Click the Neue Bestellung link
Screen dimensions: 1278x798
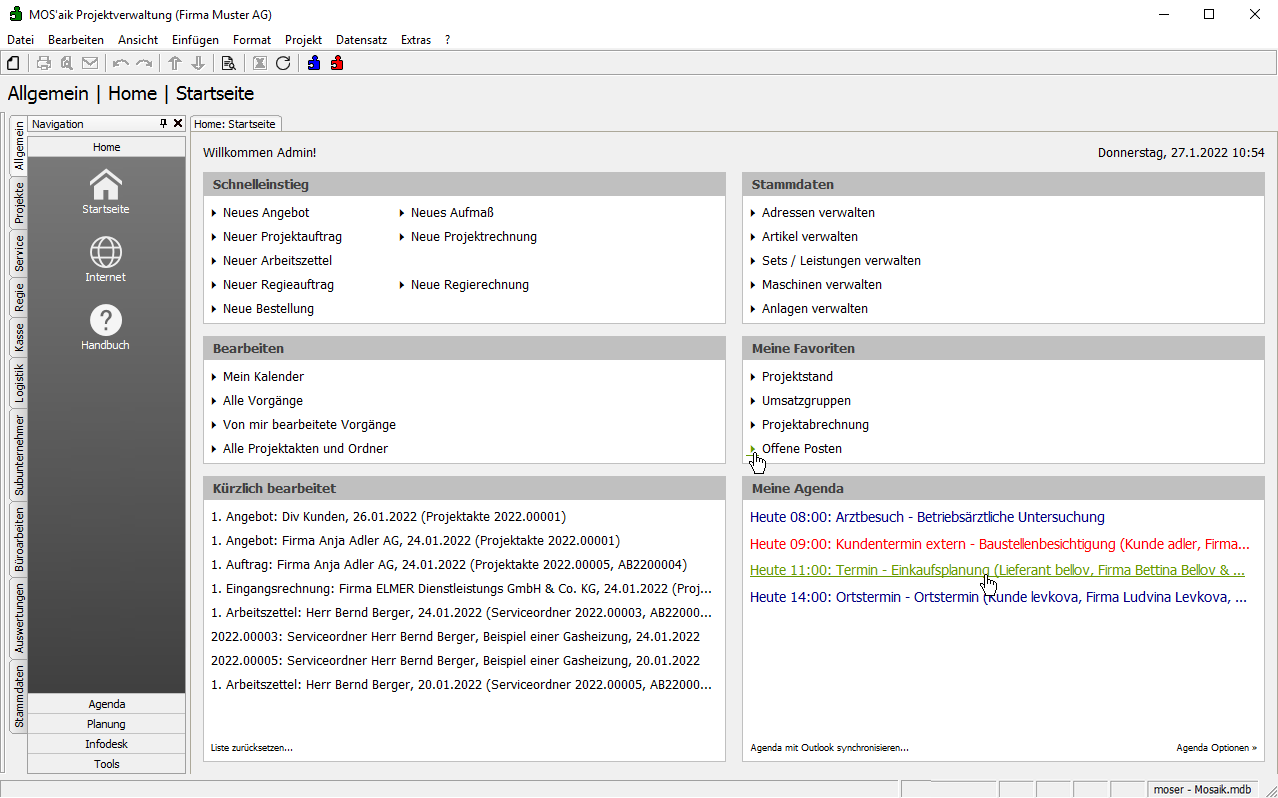[x=268, y=309]
